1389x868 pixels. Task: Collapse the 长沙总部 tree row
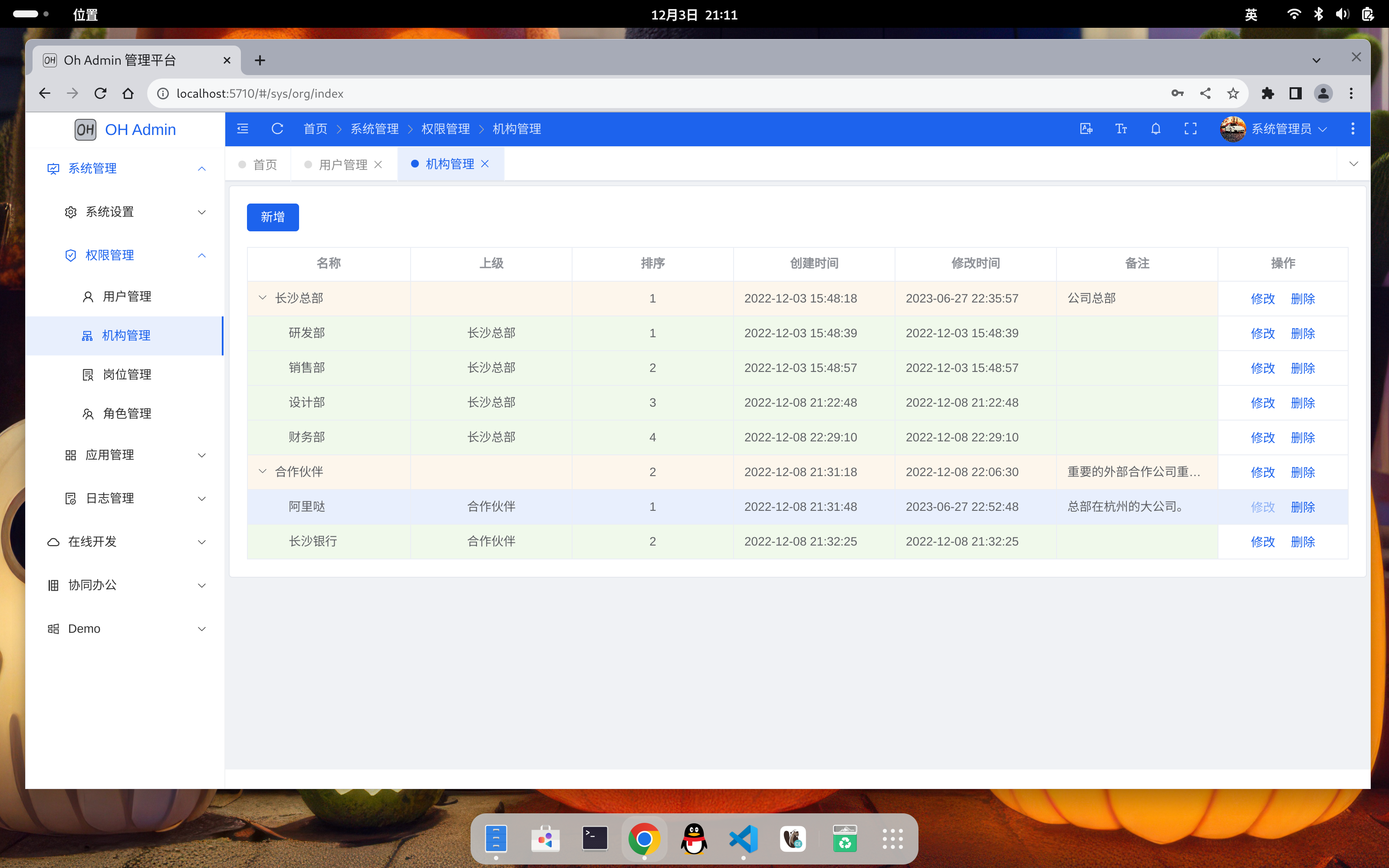(262, 298)
